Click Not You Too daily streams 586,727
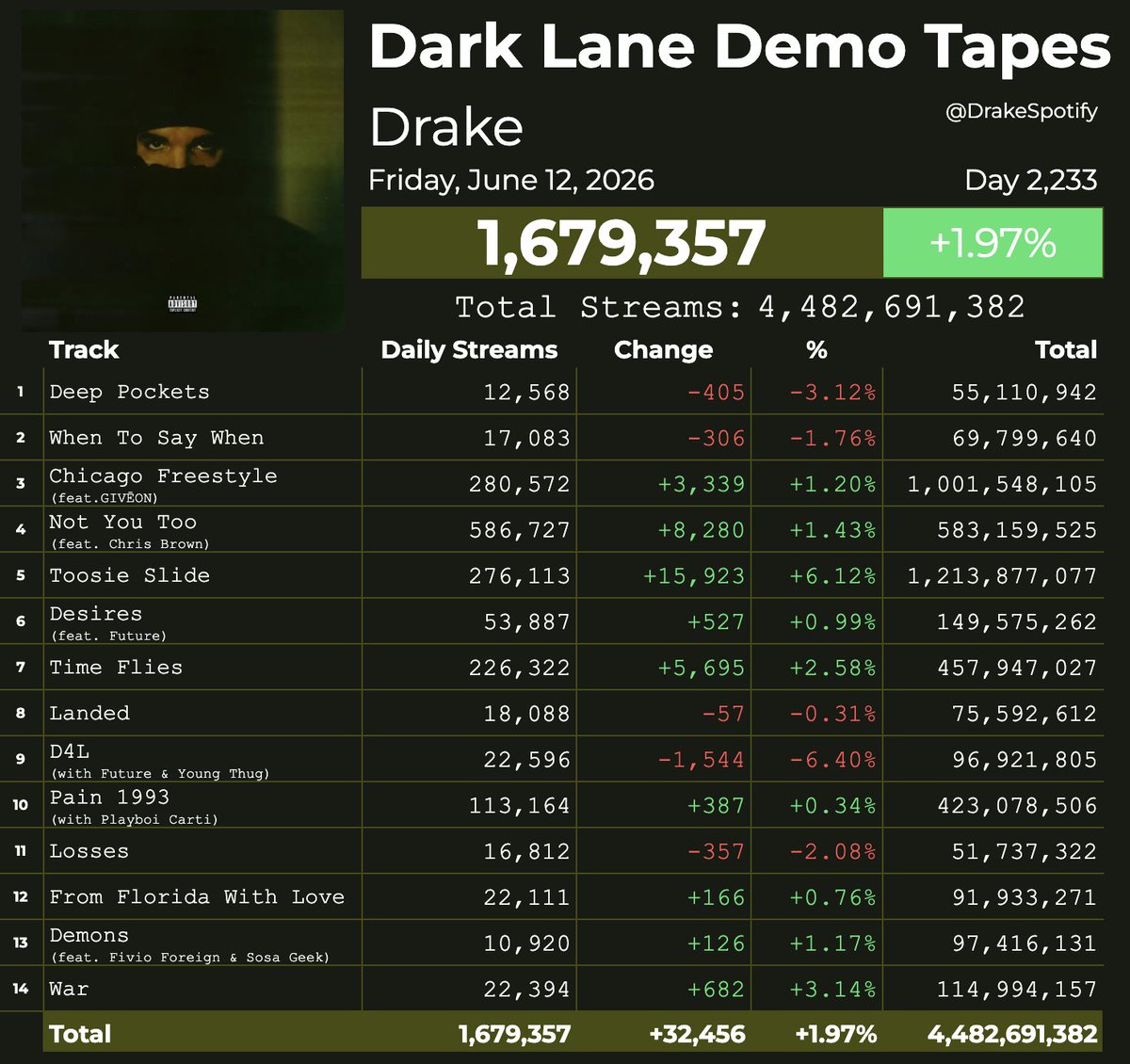The width and height of the screenshot is (1130, 1064). (x=520, y=530)
